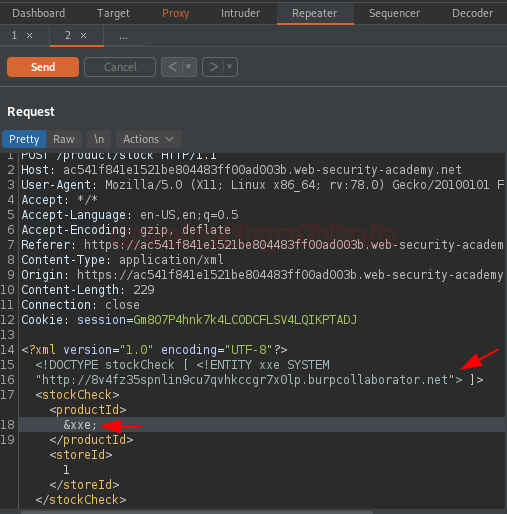507x514 pixels.
Task: Click the XML declaration line
Action: tap(154, 350)
